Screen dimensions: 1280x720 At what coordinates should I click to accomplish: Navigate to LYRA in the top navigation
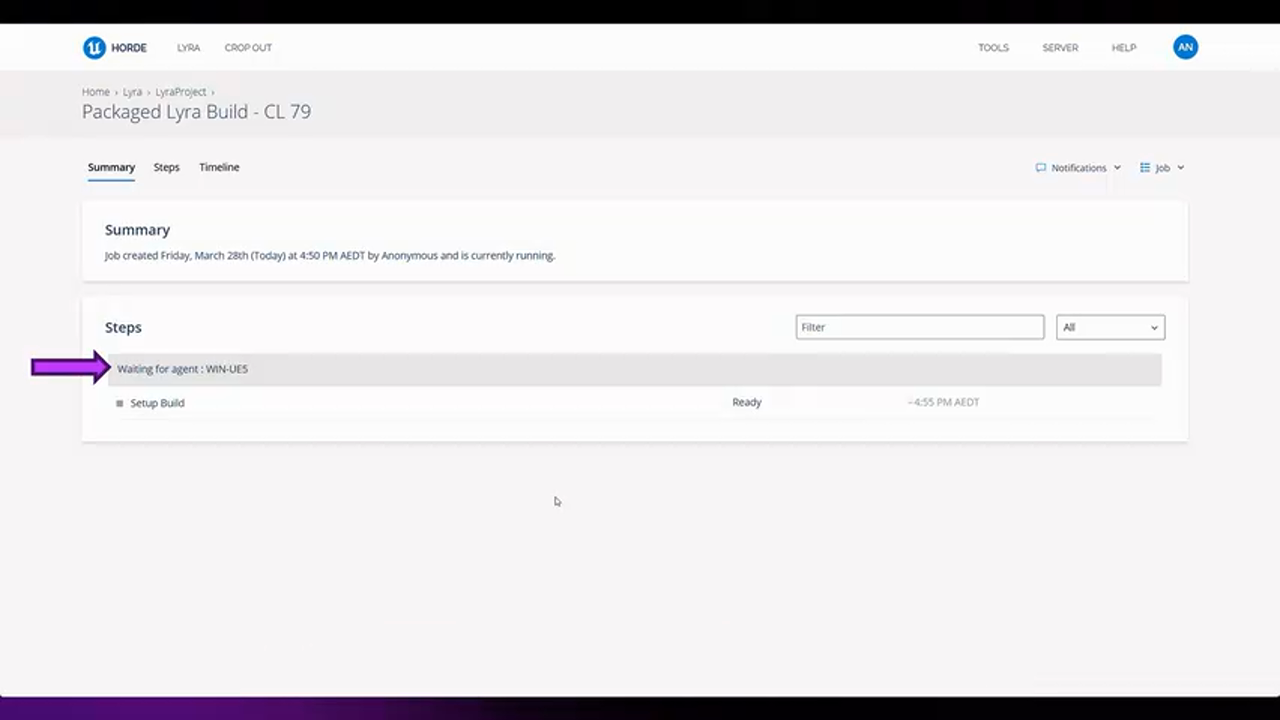(x=188, y=47)
